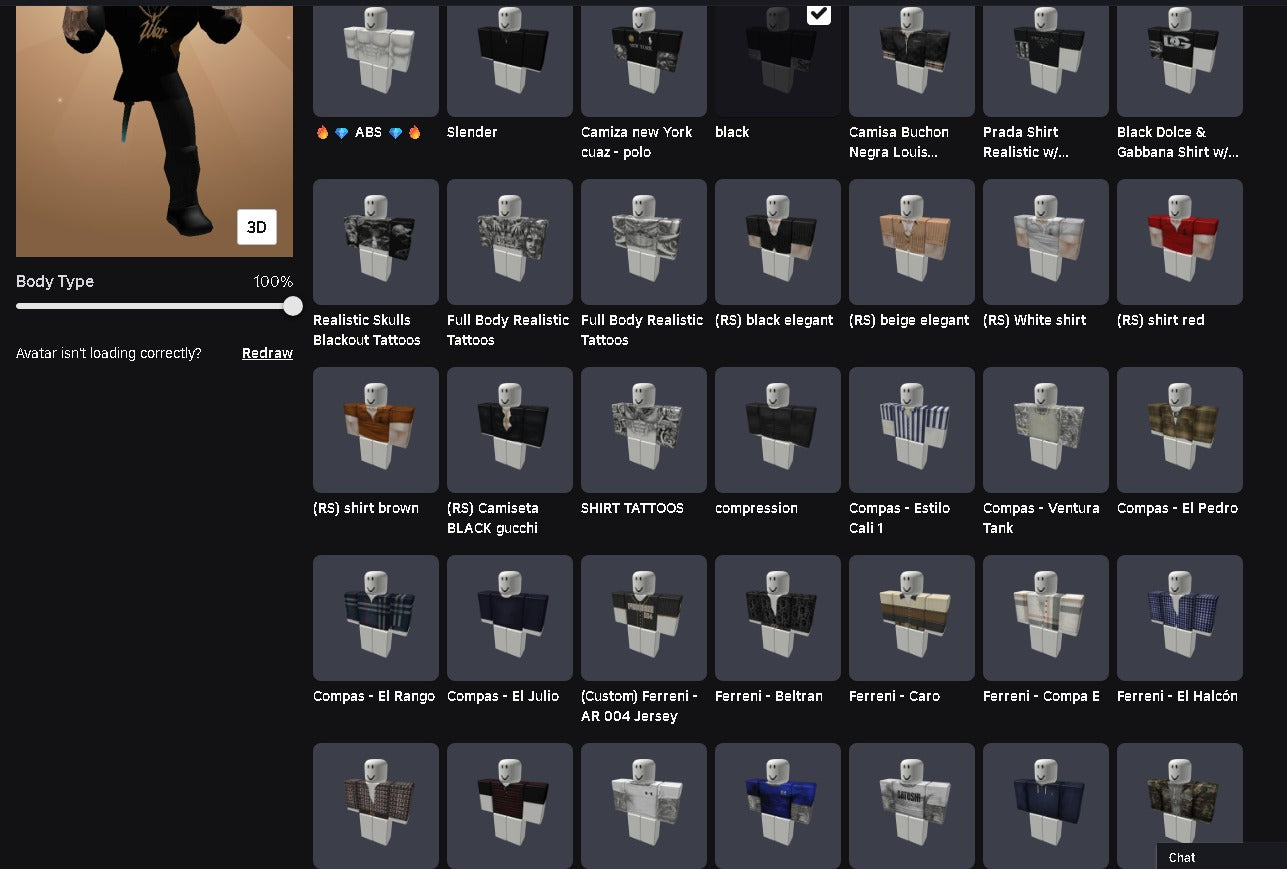Select (RS) beige elegant thumbnail

(x=912, y=242)
